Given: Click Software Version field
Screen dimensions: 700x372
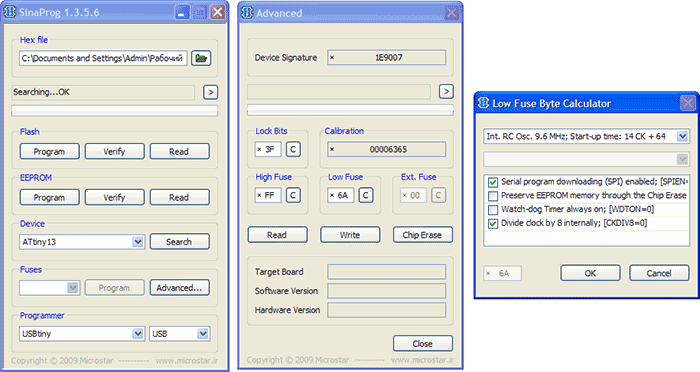Looking at the screenshot, I should tap(386, 291).
